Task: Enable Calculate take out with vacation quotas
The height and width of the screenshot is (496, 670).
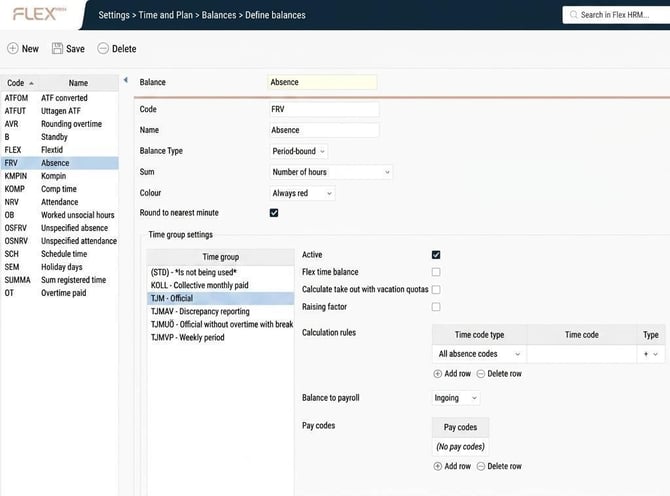Action: click(x=436, y=290)
